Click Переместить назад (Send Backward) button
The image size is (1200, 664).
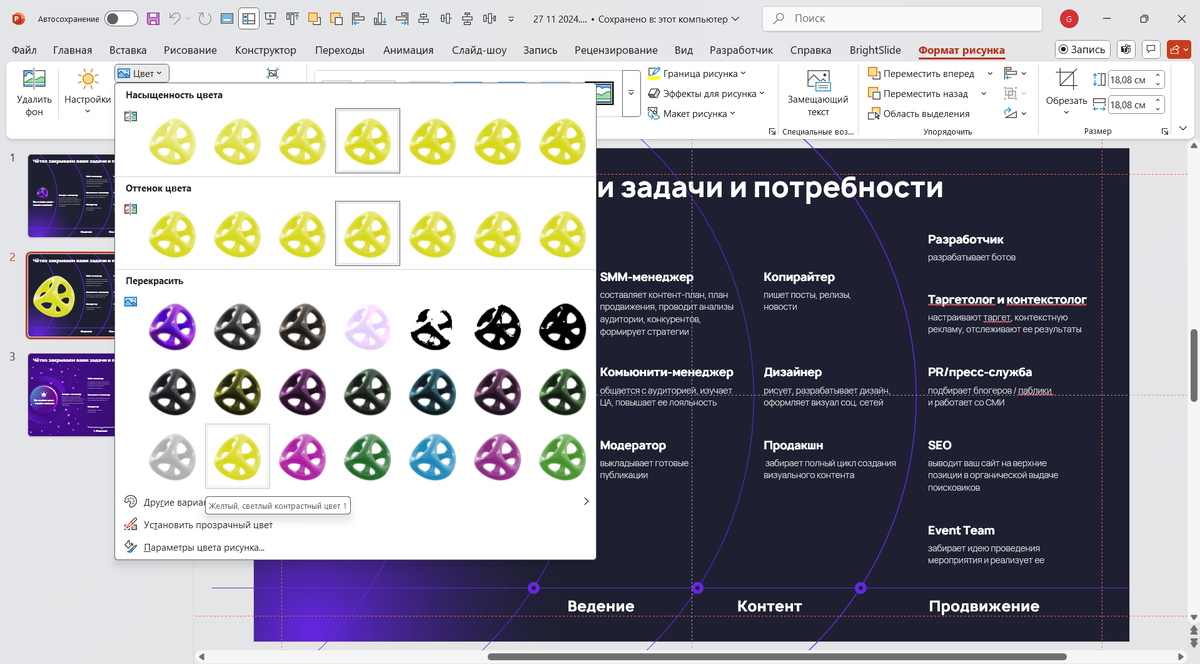pos(917,93)
